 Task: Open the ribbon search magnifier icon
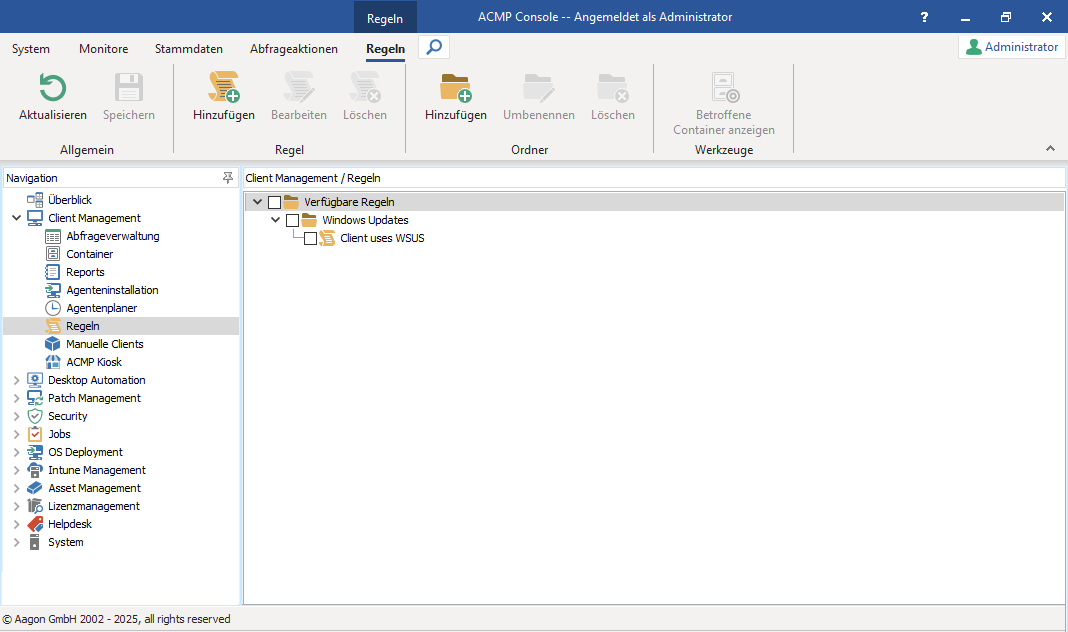point(434,47)
